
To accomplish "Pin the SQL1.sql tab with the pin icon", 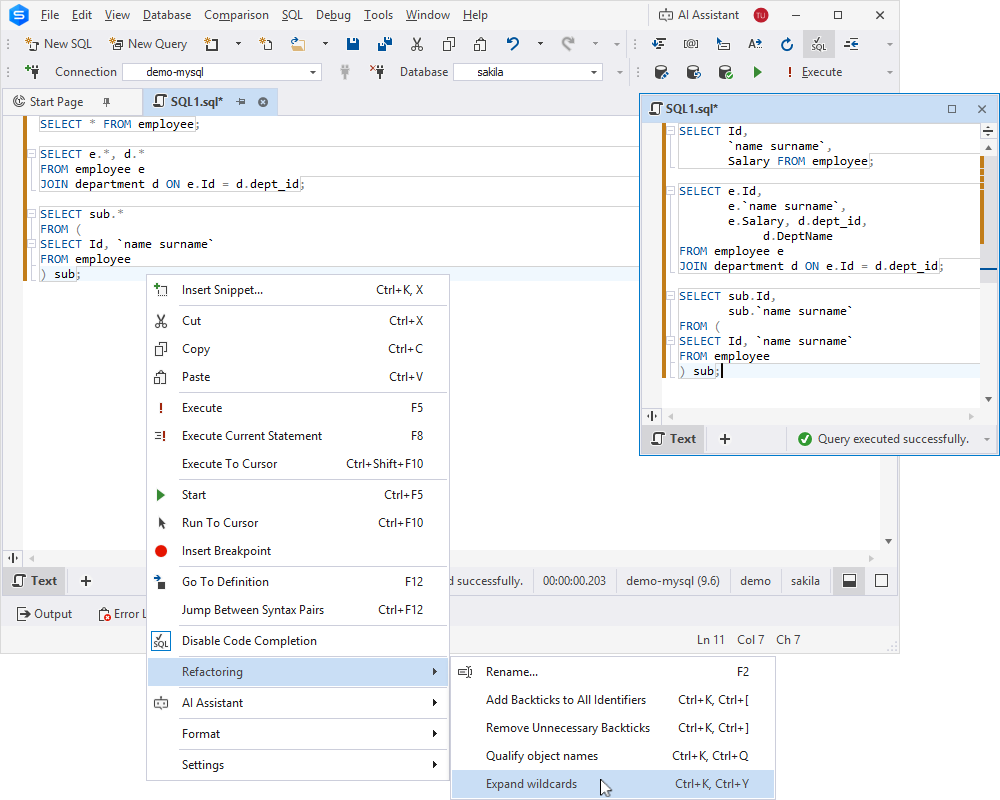I will pyautogui.click(x=241, y=102).
